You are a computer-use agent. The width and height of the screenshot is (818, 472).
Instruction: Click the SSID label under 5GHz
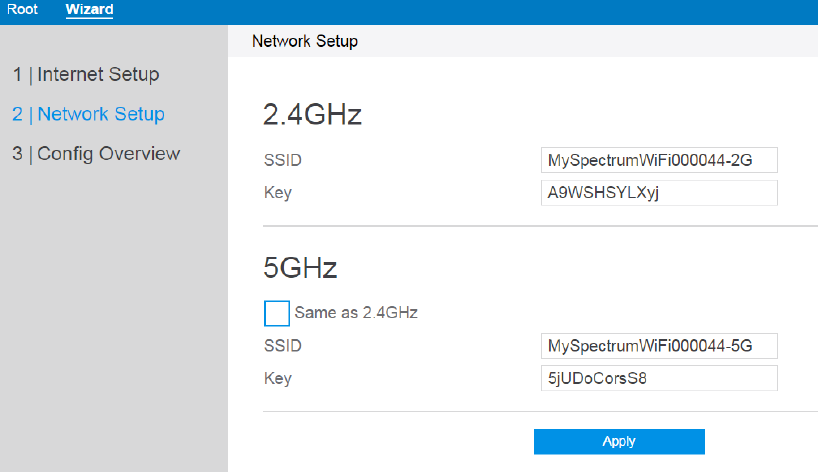[282, 346]
